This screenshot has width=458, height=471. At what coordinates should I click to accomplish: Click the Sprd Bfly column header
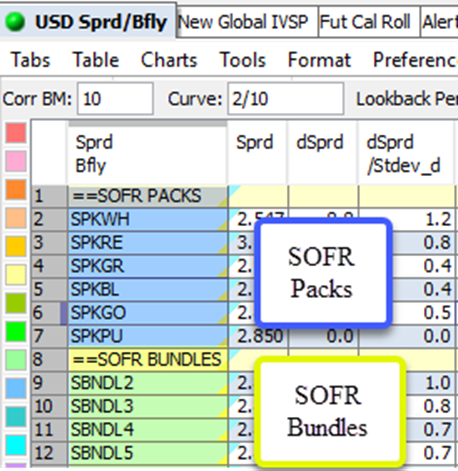[x=147, y=154]
